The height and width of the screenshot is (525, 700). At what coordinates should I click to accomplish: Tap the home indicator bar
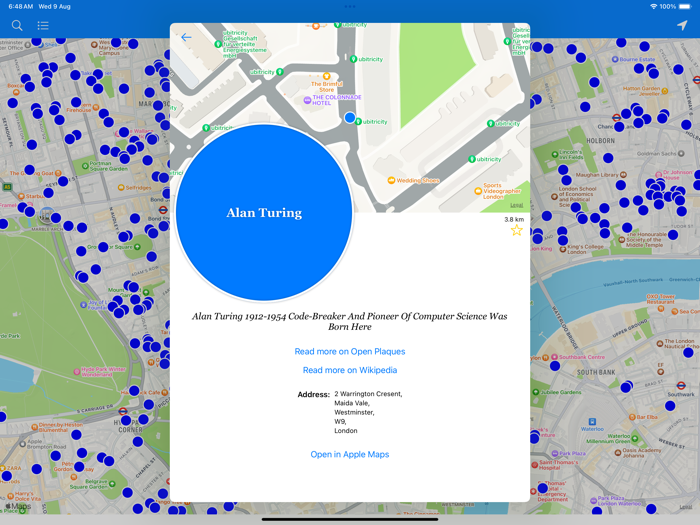[x=350, y=519]
